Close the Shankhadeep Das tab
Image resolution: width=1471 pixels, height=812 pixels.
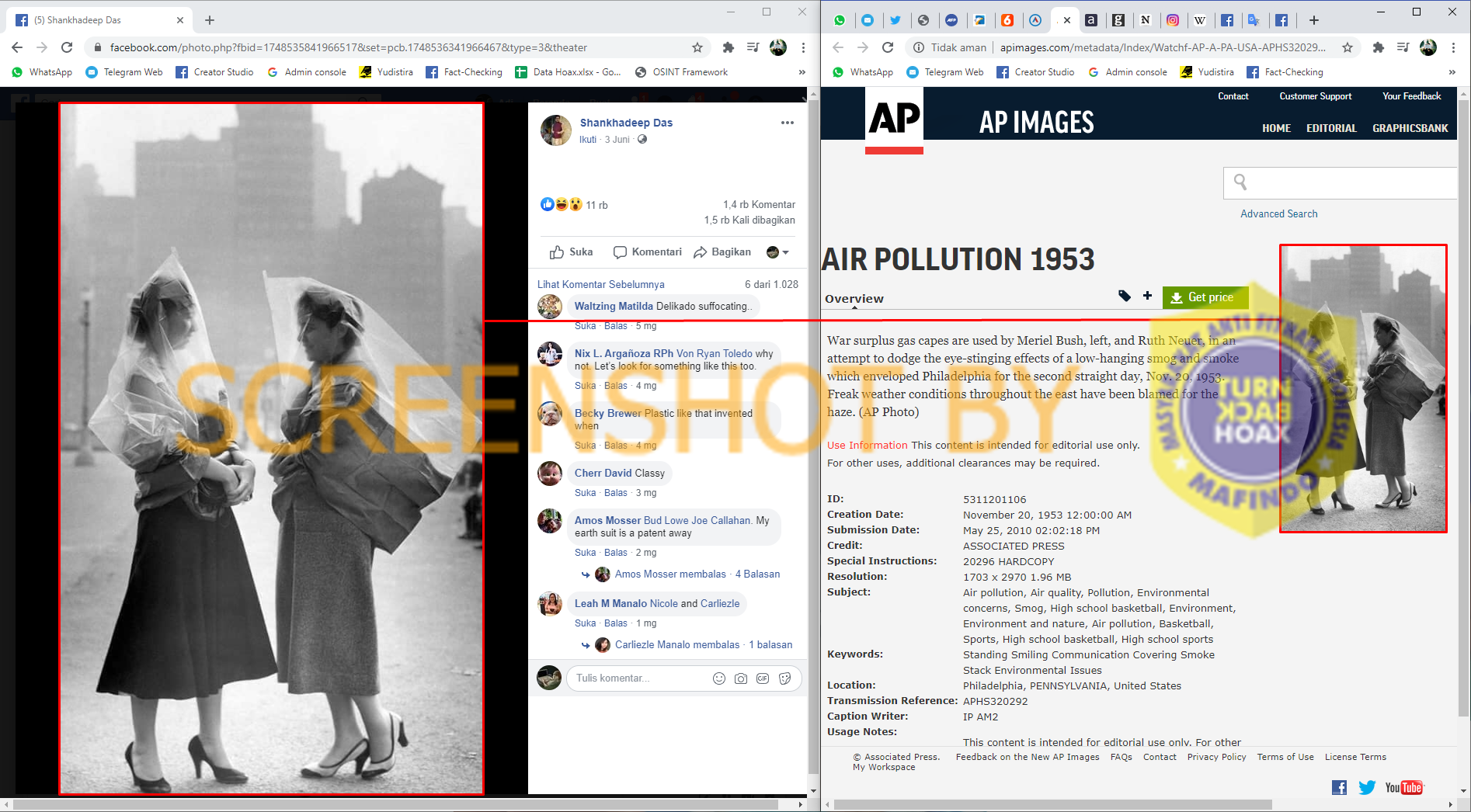pyautogui.click(x=180, y=20)
